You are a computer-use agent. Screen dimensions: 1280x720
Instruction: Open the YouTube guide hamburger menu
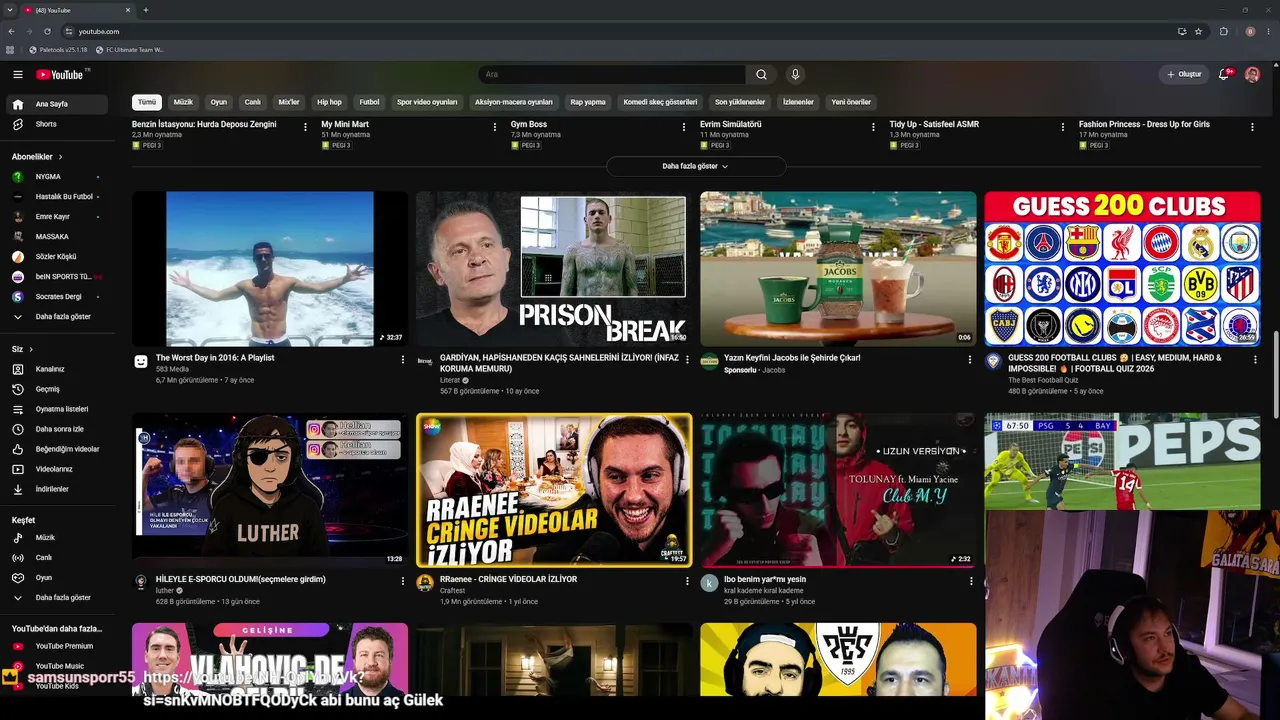18,75
